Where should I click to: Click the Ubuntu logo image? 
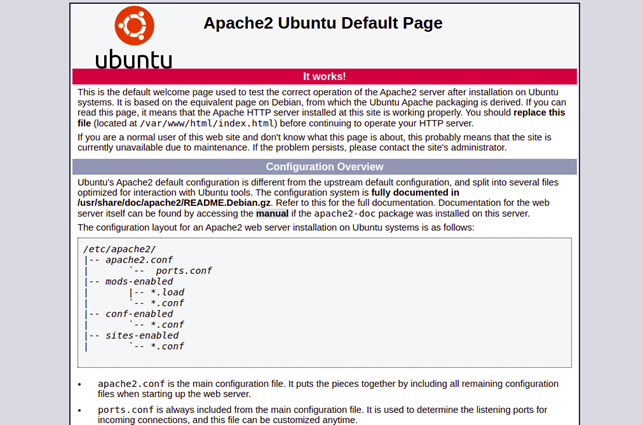[x=134, y=37]
